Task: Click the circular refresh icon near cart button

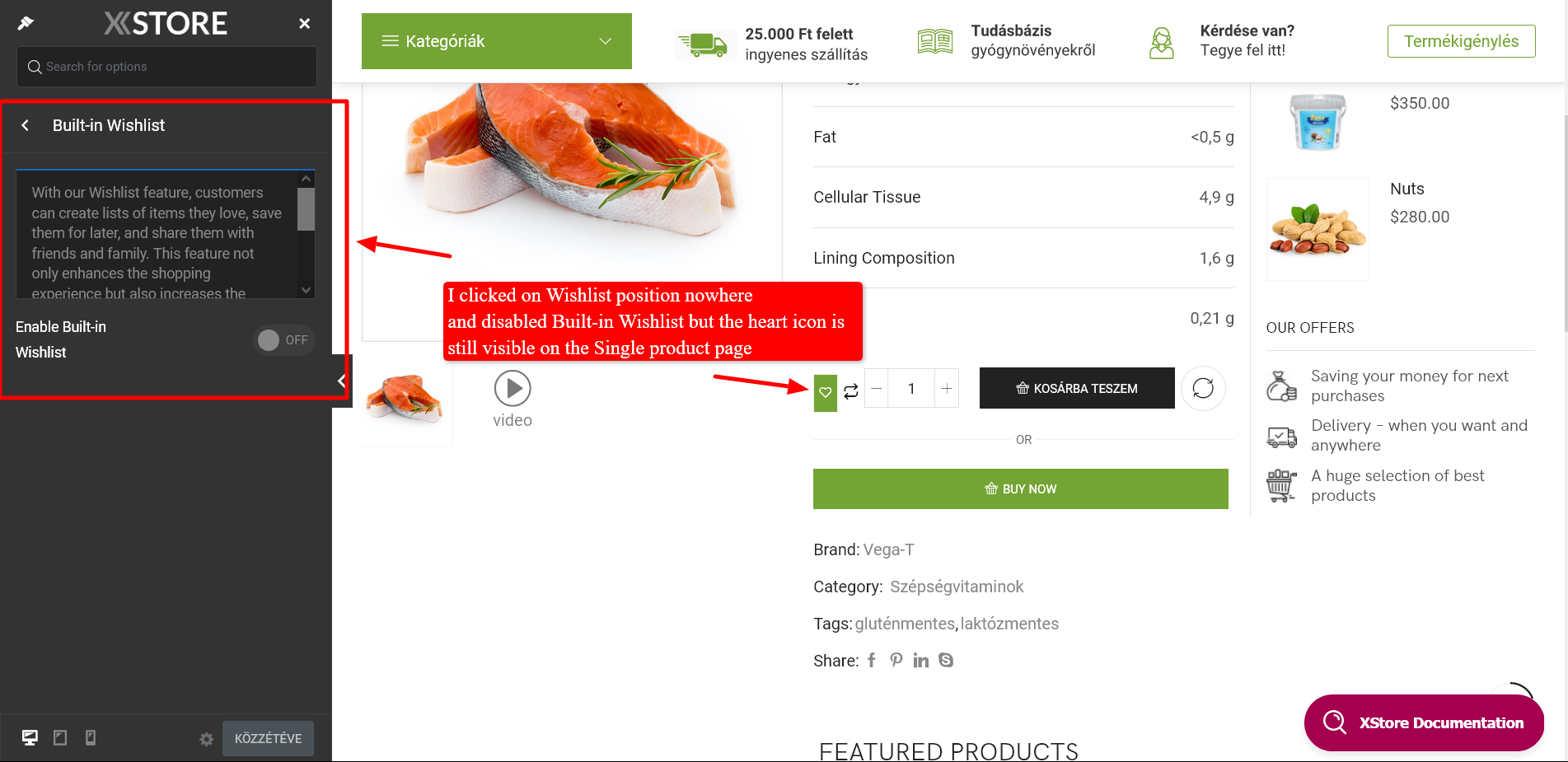Action: click(1203, 388)
